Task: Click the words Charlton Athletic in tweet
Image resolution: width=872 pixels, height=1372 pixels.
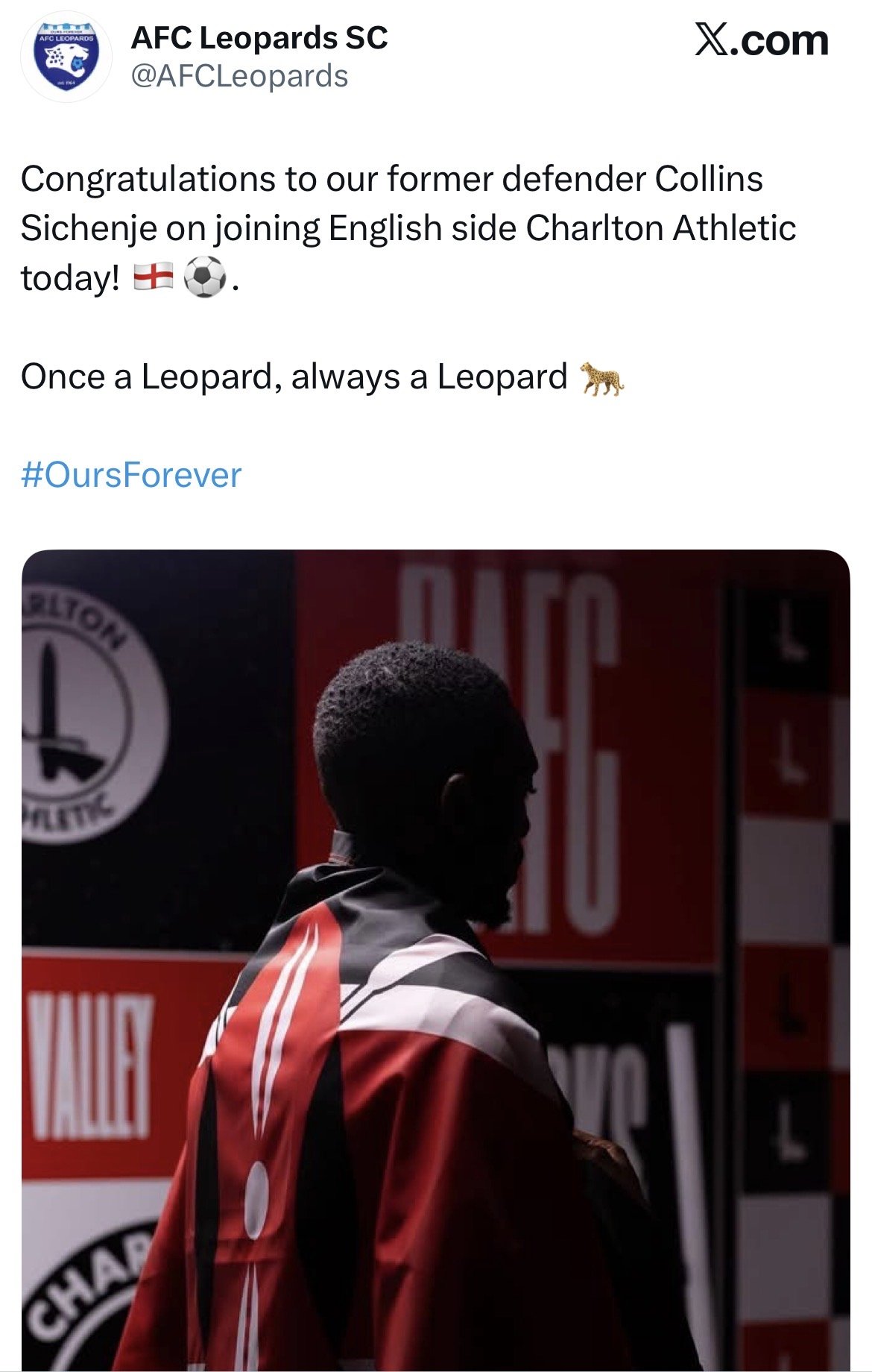Action: (661, 227)
